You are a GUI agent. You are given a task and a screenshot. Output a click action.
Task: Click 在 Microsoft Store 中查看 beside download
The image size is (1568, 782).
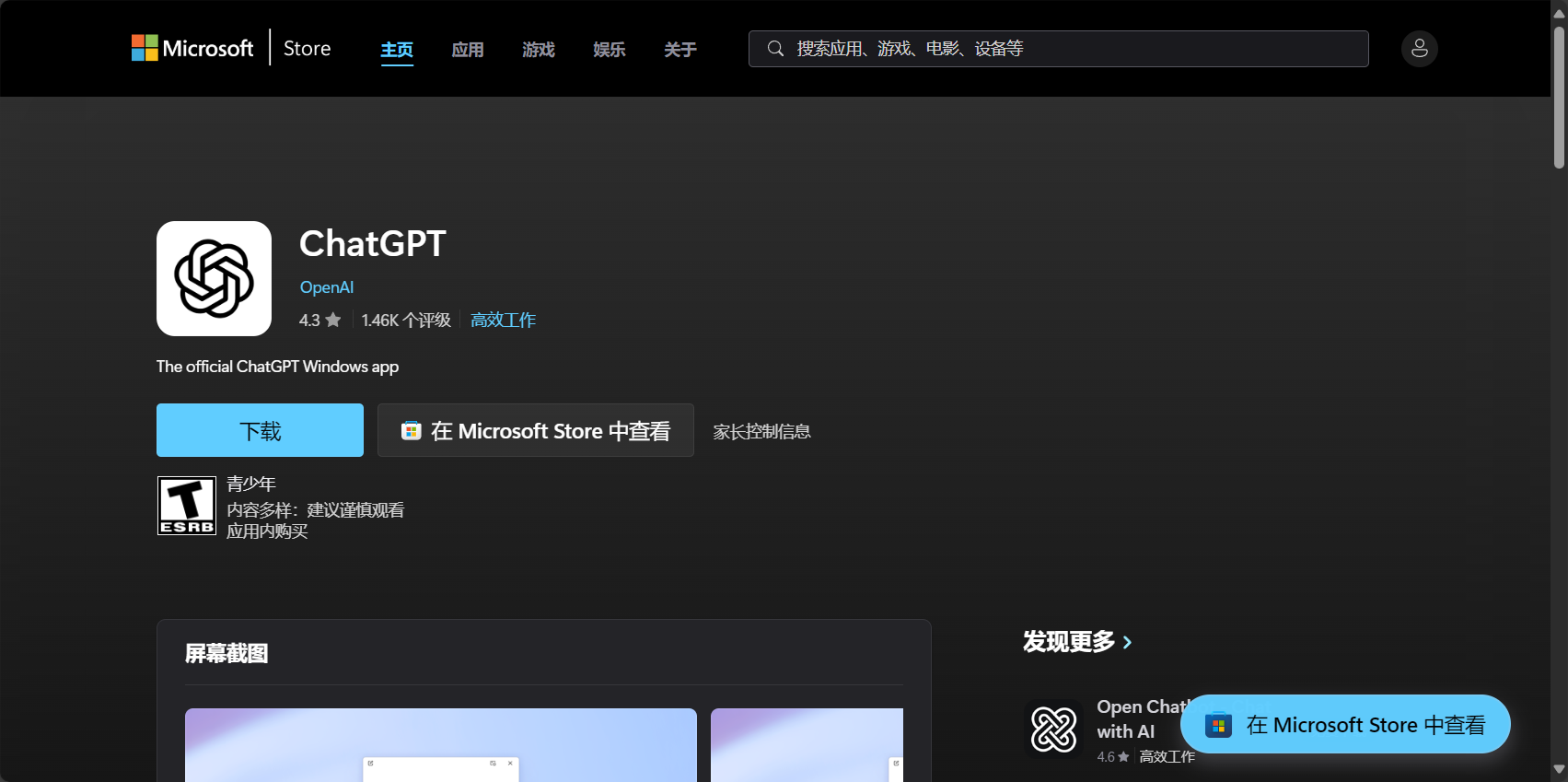536,430
